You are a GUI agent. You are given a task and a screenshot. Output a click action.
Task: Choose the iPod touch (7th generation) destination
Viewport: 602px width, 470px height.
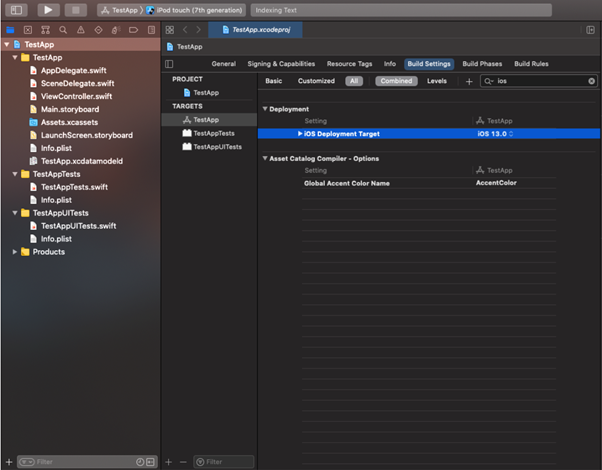click(x=195, y=10)
